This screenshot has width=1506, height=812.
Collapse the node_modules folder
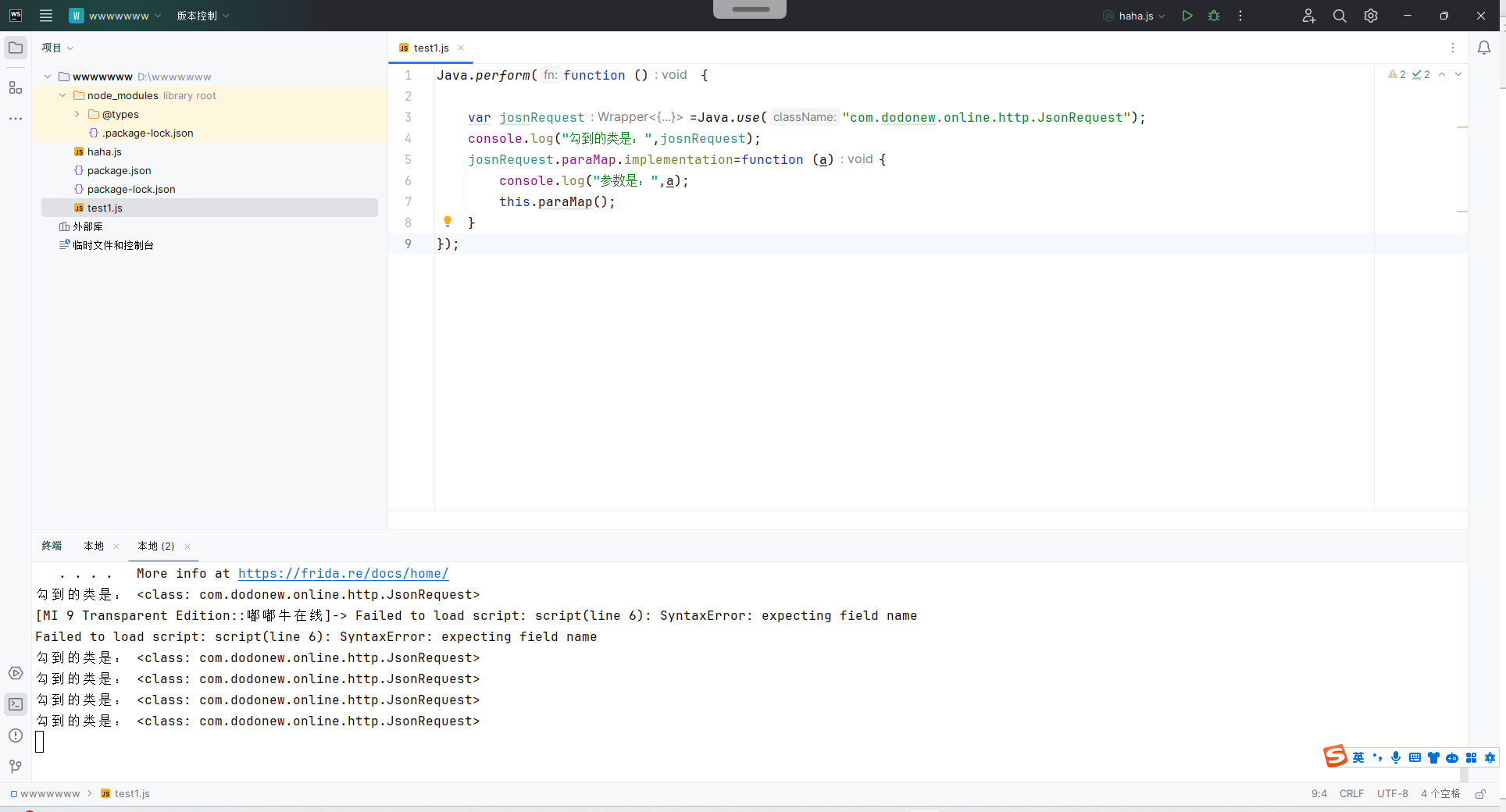pyautogui.click(x=62, y=95)
